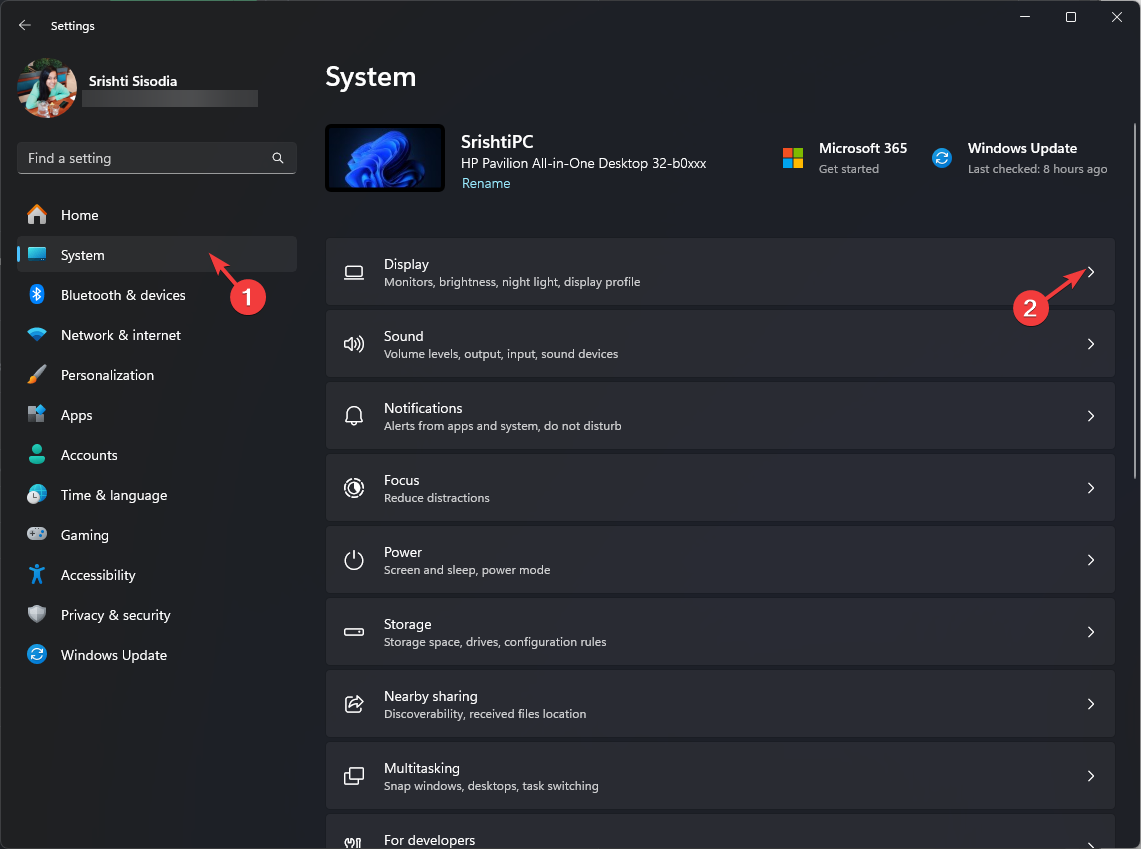Image resolution: width=1141 pixels, height=849 pixels.
Task: Open Accounts from the sidebar
Action: pyautogui.click(x=89, y=455)
